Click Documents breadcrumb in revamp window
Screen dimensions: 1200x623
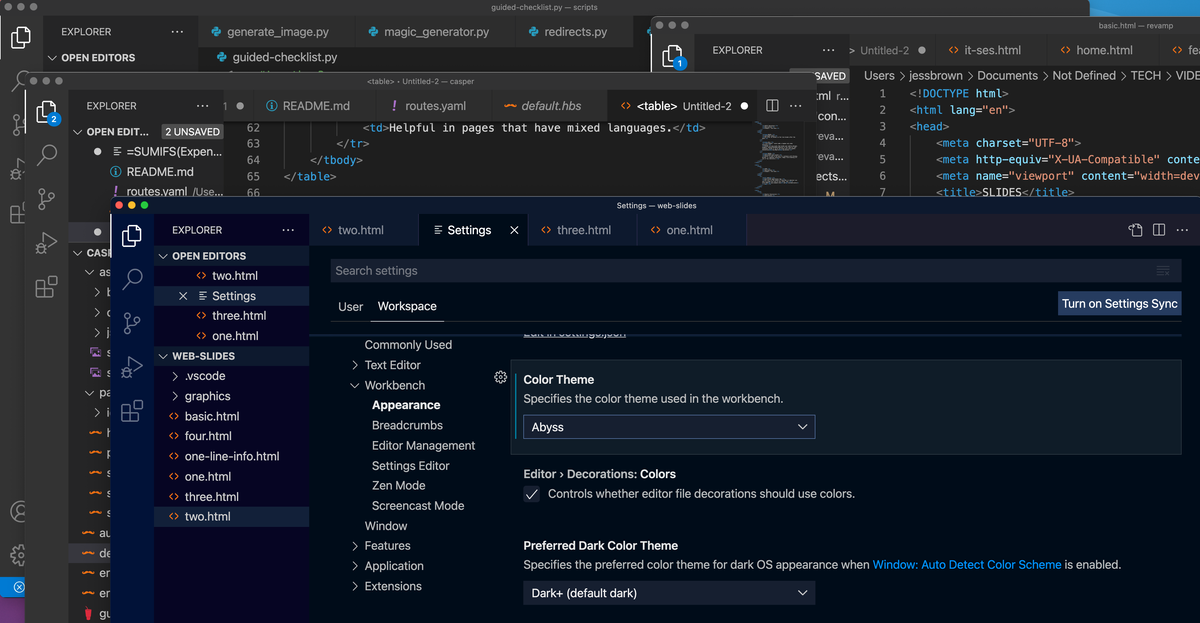1007,75
